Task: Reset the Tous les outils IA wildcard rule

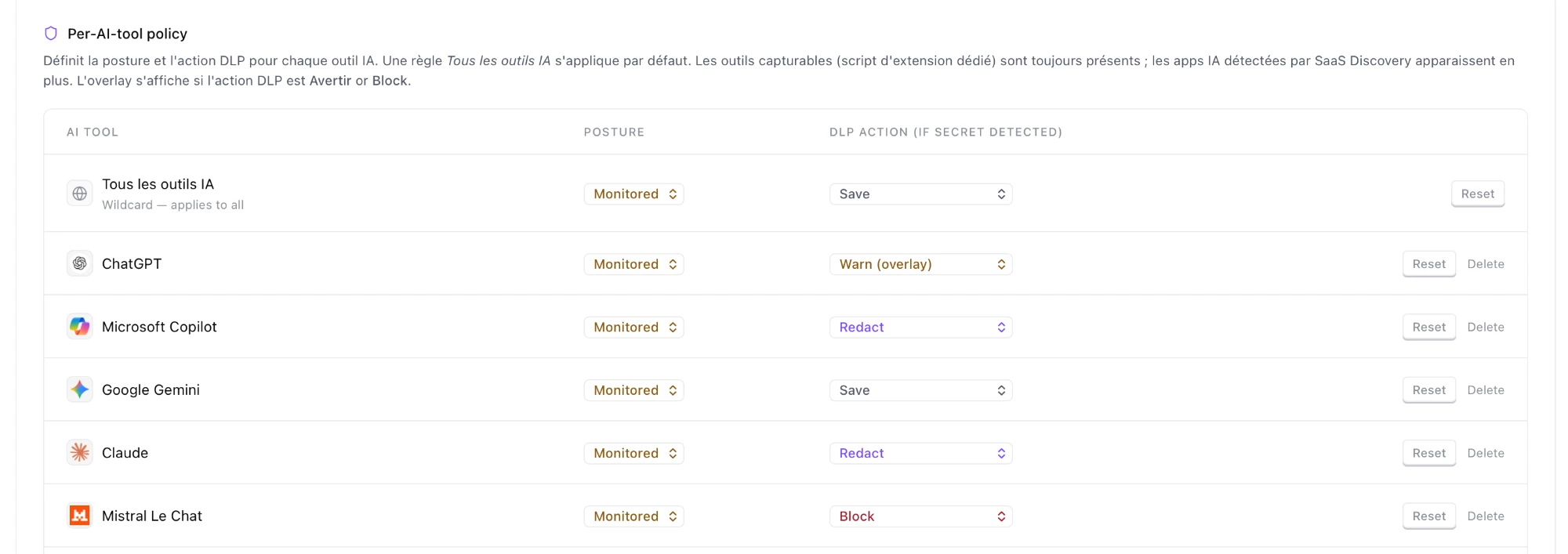Action: pyautogui.click(x=1477, y=194)
